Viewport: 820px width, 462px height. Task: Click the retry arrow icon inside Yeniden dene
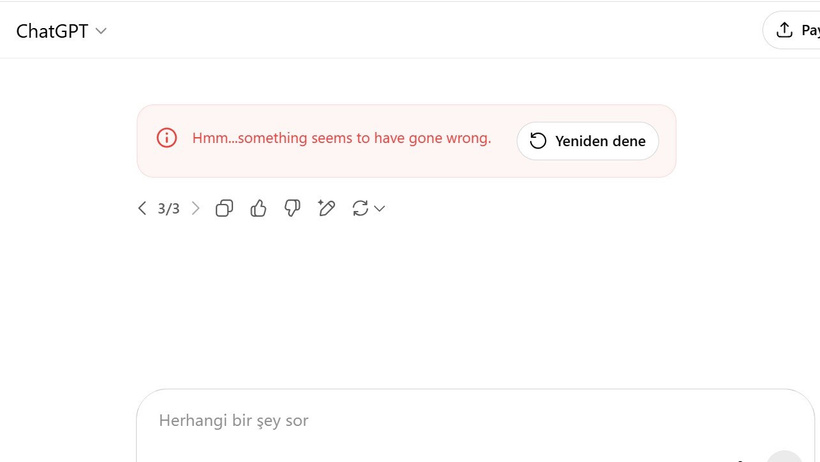tap(538, 141)
